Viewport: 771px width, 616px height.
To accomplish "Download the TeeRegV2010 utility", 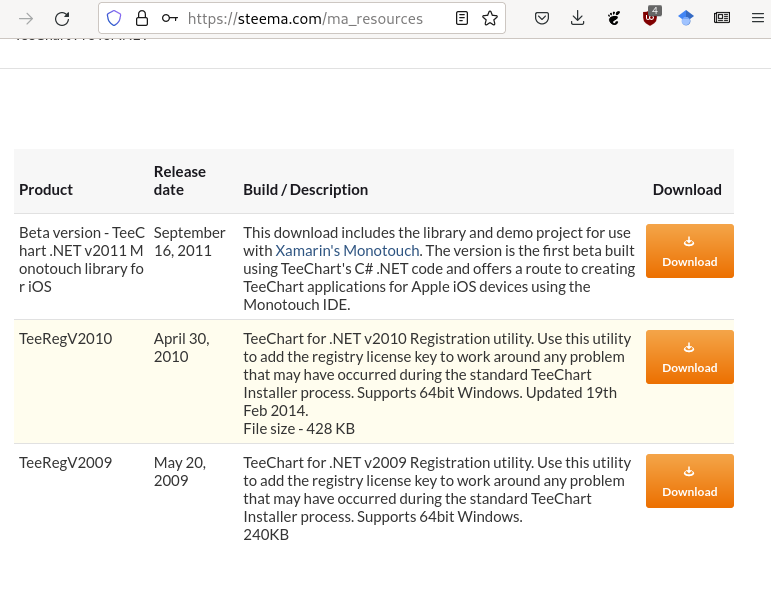I will (x=689, y=357).
